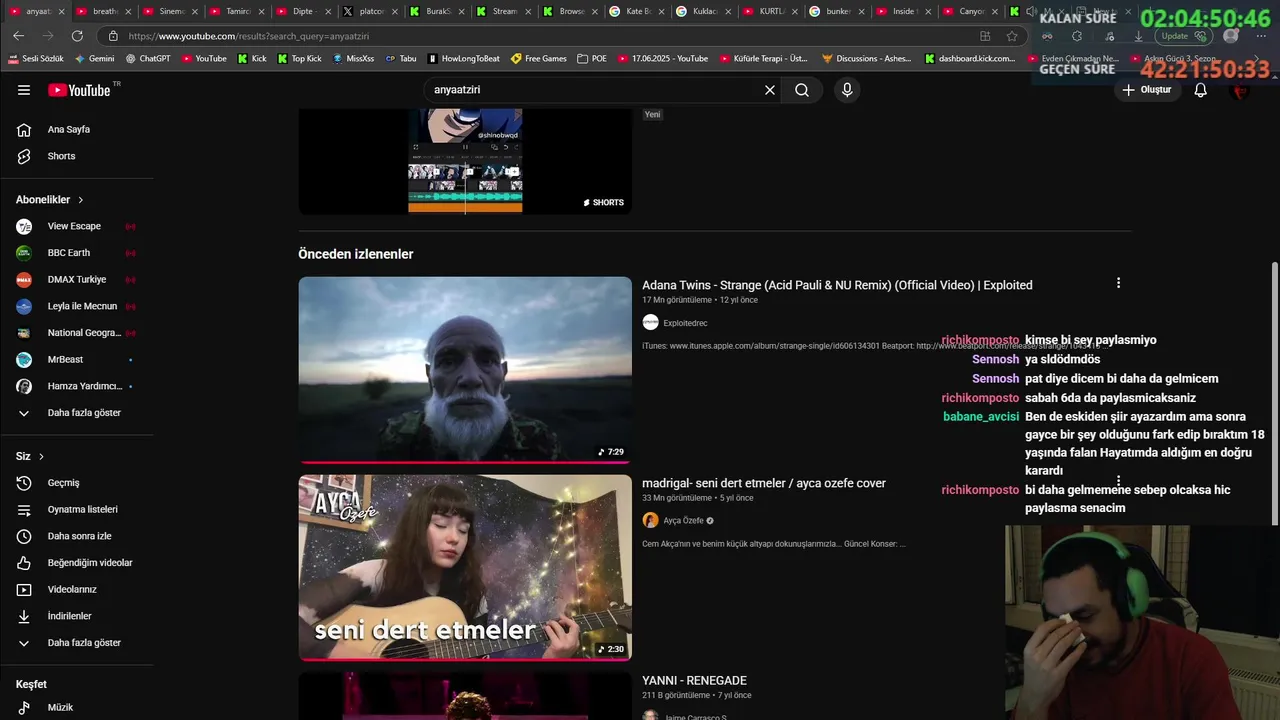Expand the Abonelikler section header
The image size is (1280, 720).
(50, 200)
